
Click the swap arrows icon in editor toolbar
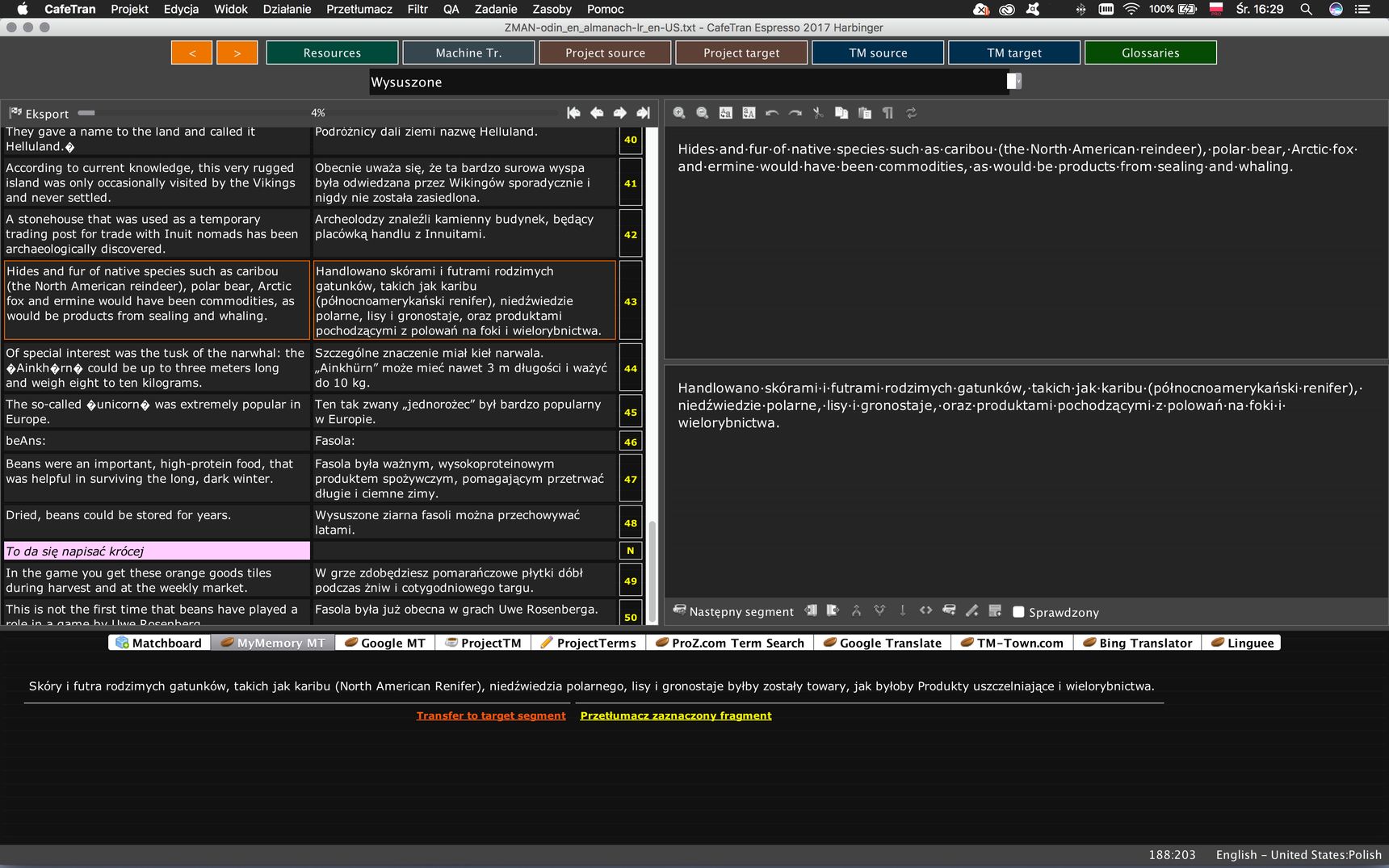911,113
